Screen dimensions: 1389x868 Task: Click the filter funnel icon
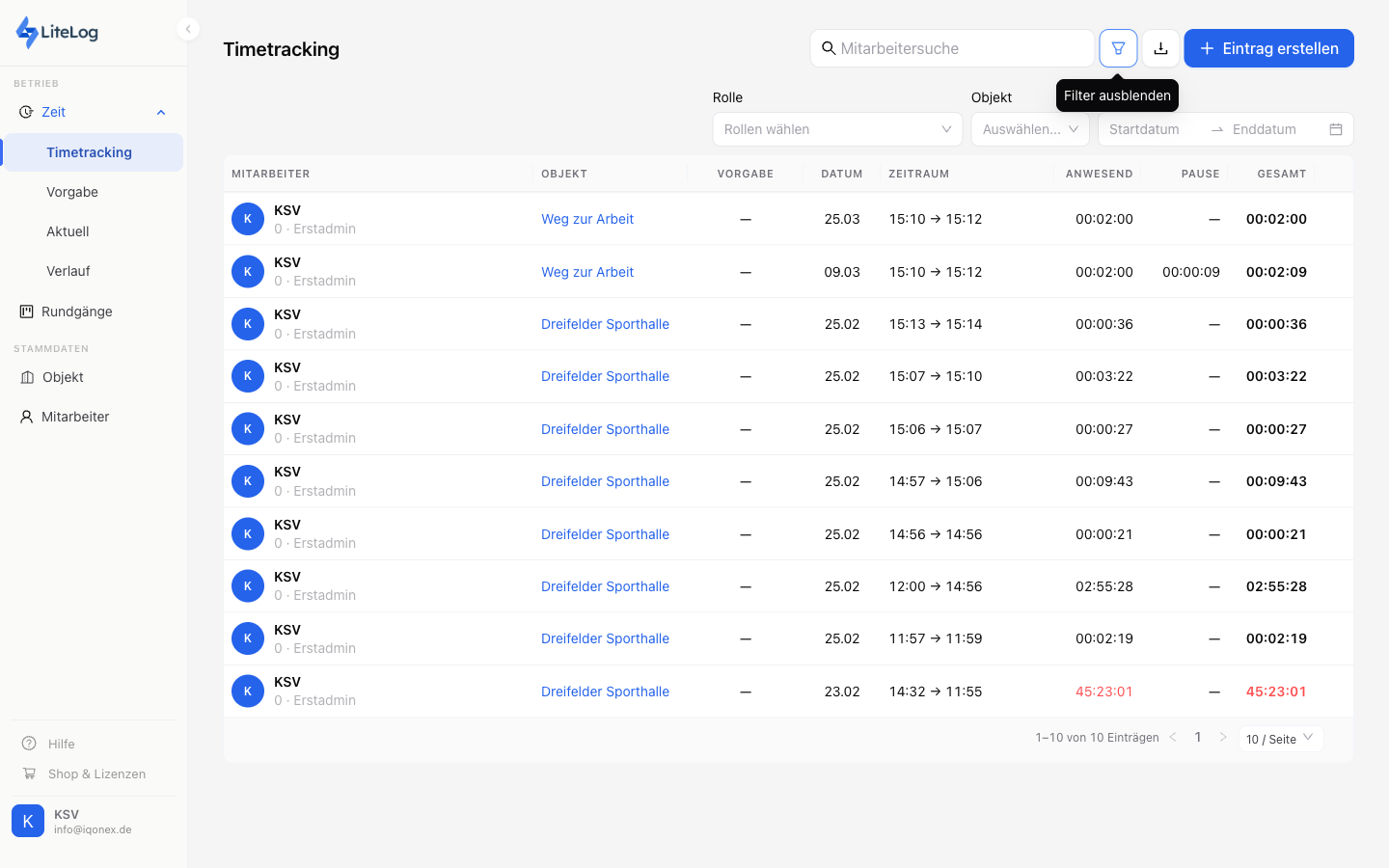click(1118, 48)
